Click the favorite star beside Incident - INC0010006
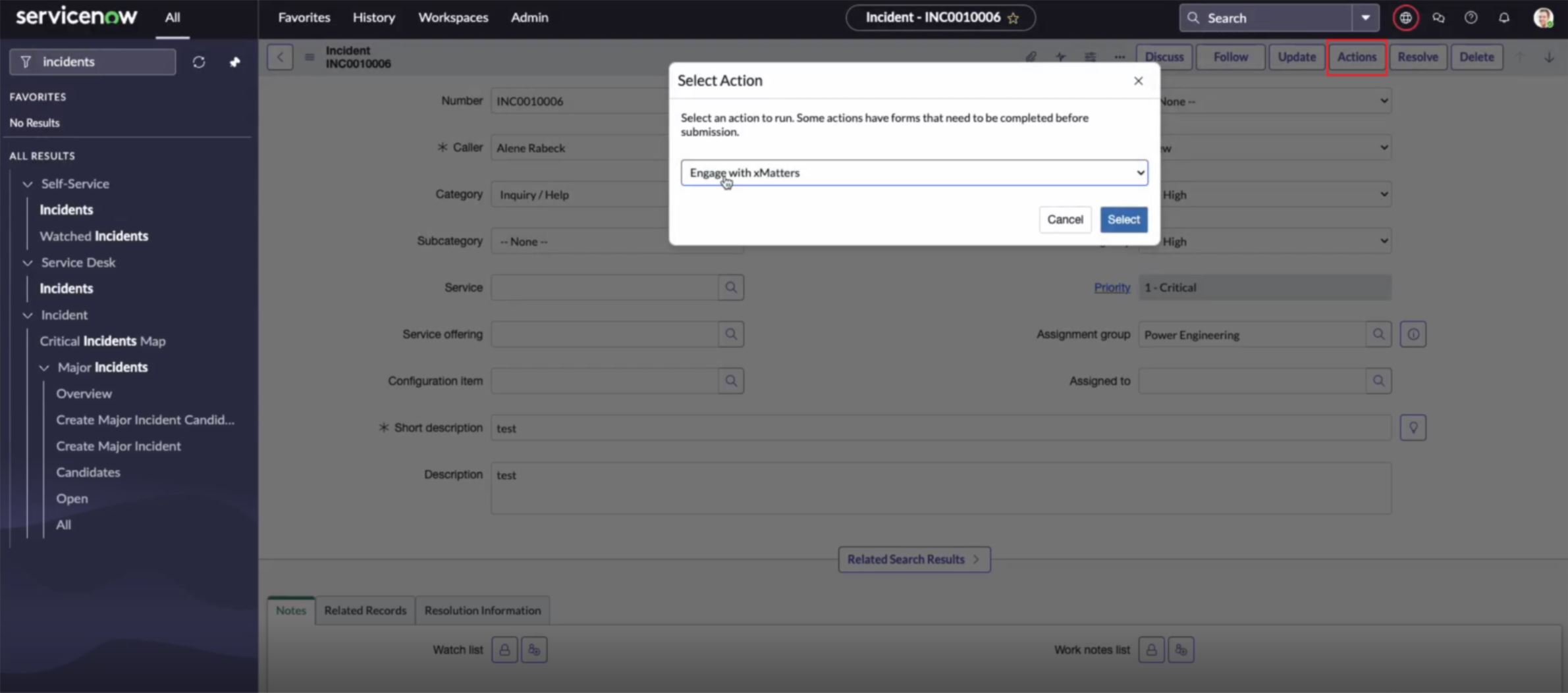The height and width of the screenshot is (693, 1568). coord(1014,18)
